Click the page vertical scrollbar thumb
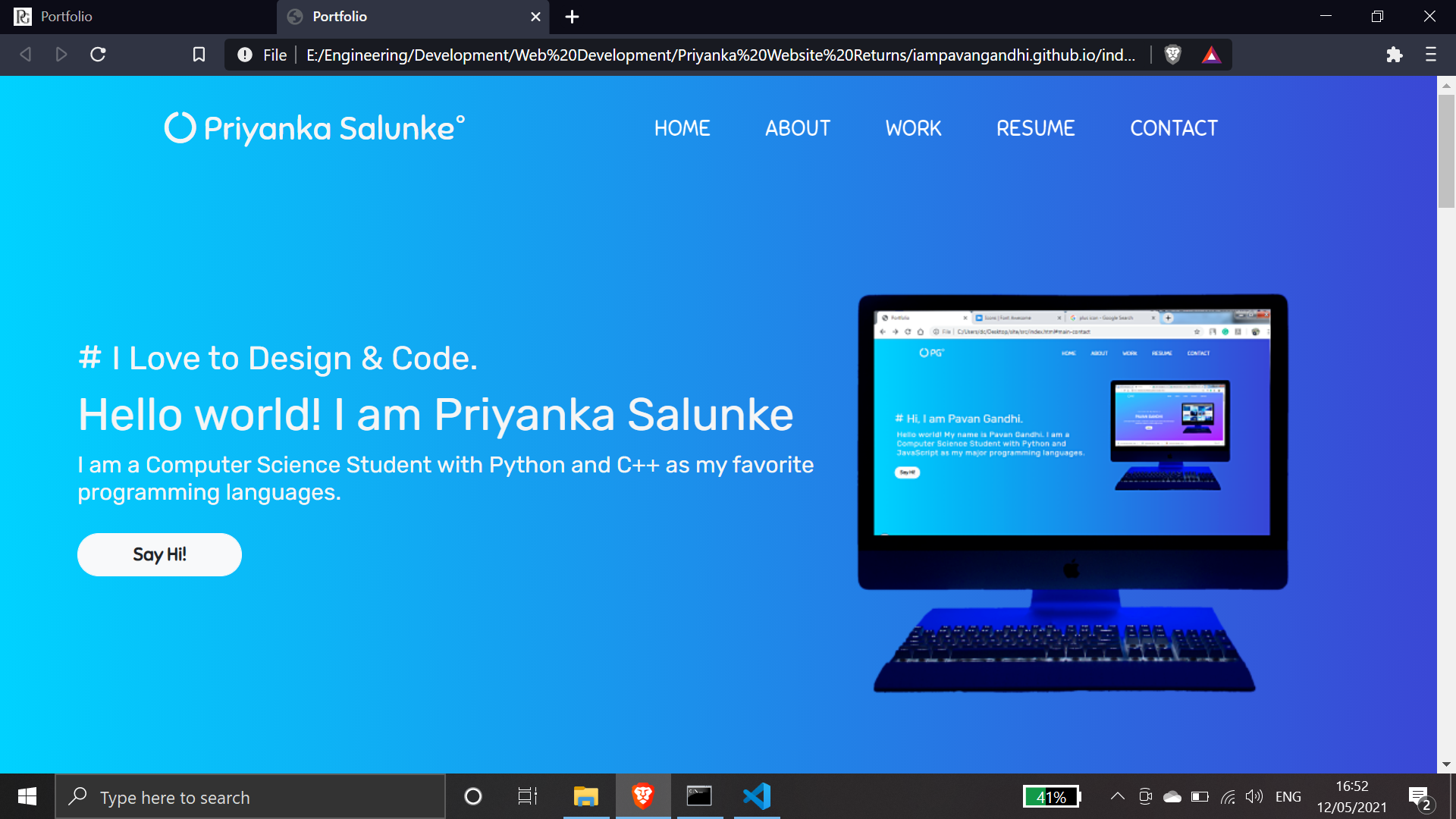 (x=1446, y=152)
